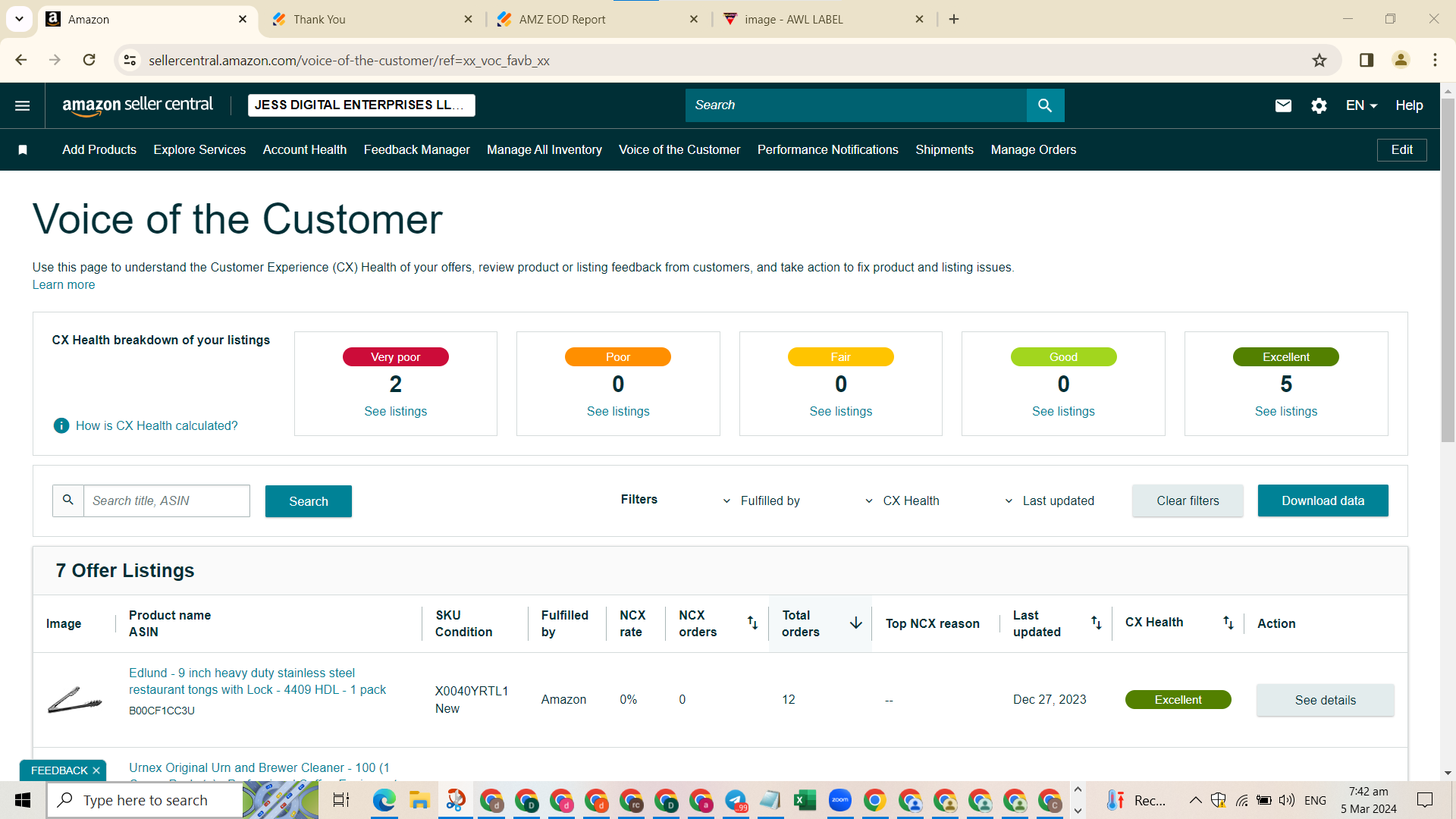Screen dimensions: 1456x819
Task: Switch to the Thank You tab
Action: point(372,19)
